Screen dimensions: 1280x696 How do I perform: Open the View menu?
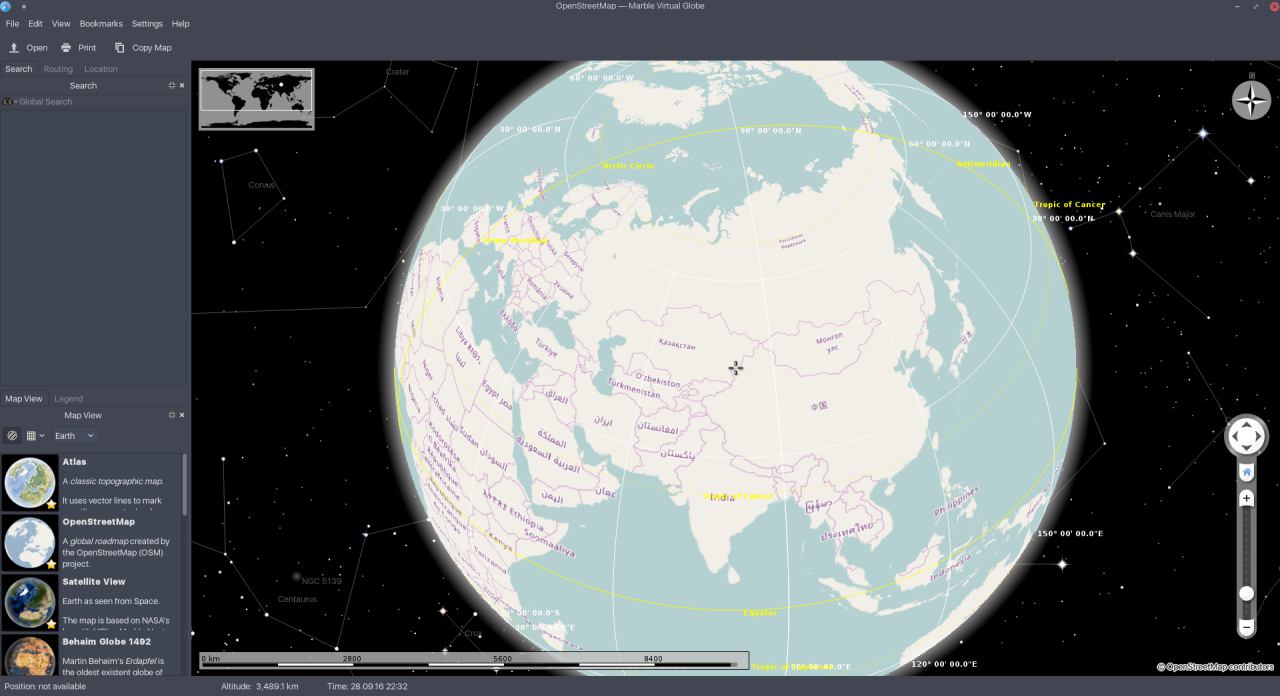(x=61, y=23)
